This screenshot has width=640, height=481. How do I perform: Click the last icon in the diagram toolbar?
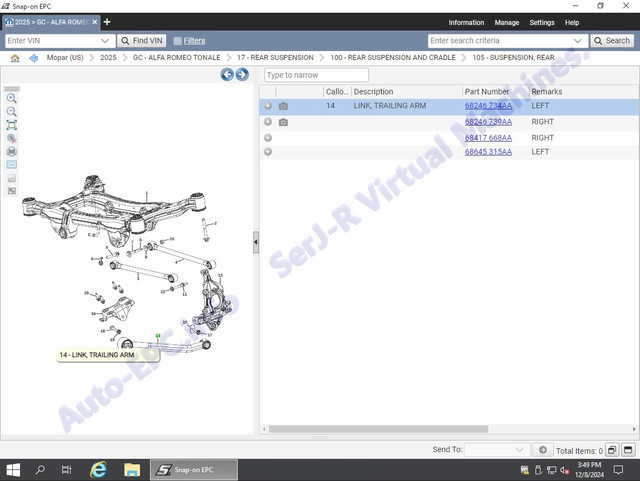[x=11, y=191]
